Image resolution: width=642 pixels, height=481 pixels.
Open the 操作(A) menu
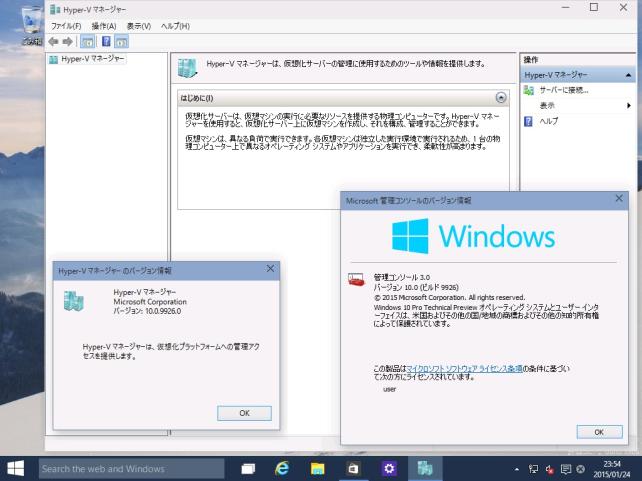click(x=104, y=26)
